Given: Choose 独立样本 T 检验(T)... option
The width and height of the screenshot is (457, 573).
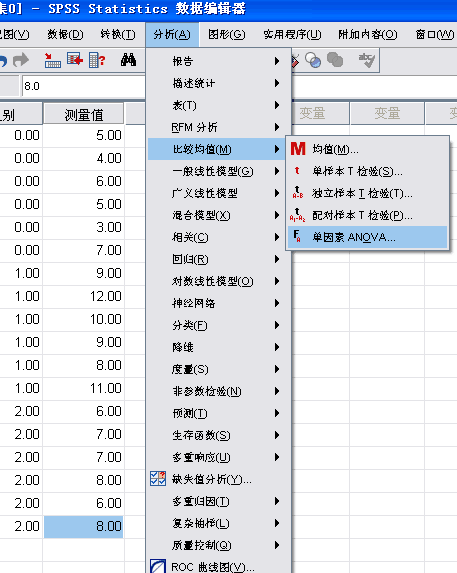Looking at the screenshot, I should [367, 193].
